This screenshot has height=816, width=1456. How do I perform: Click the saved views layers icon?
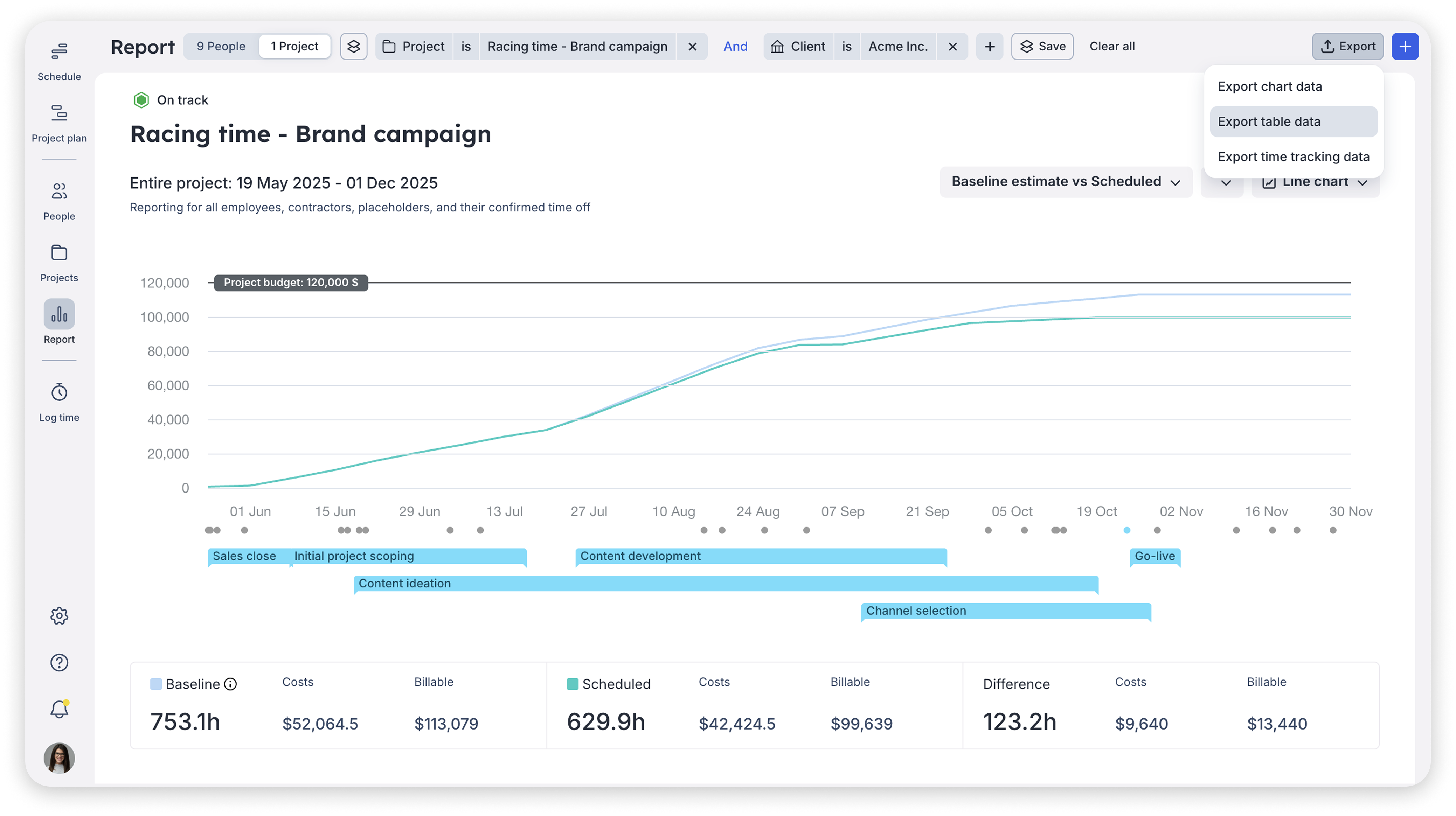click(x=354, y=46)
